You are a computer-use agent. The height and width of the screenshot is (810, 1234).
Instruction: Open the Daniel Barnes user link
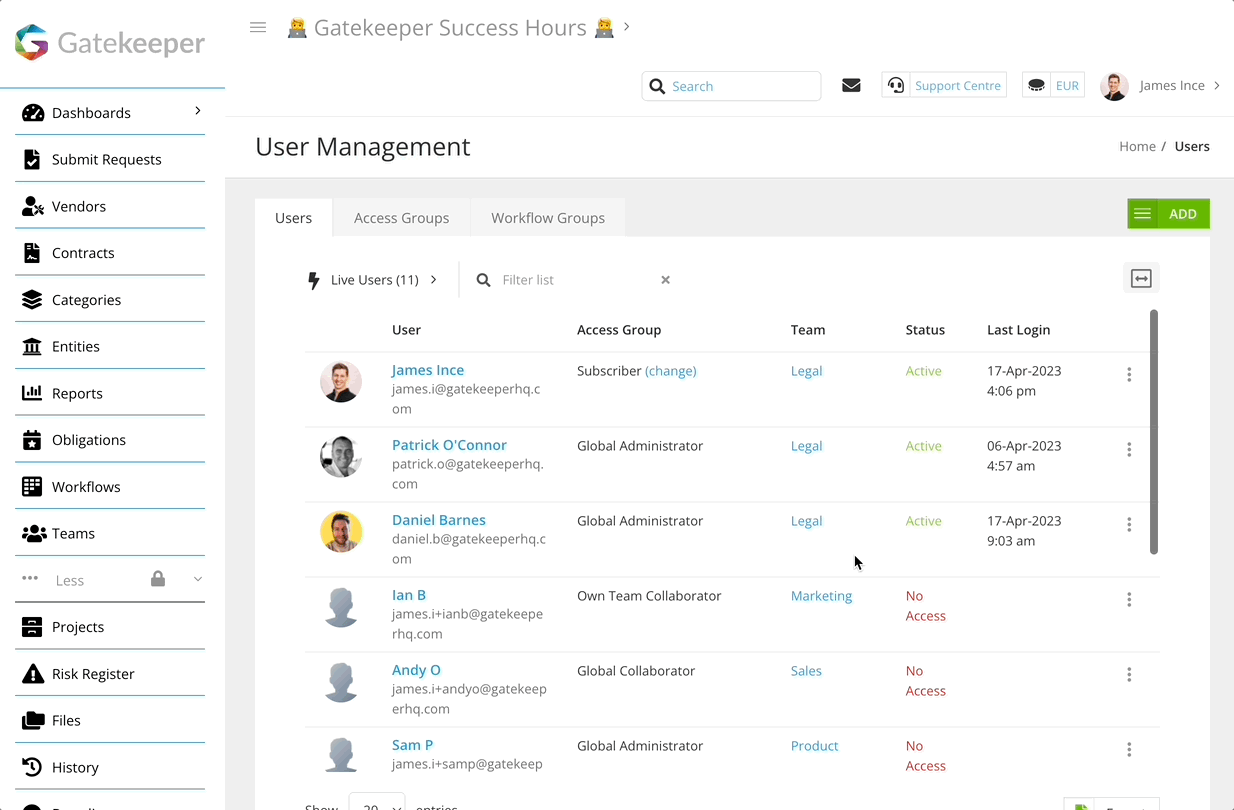point(439,520)
